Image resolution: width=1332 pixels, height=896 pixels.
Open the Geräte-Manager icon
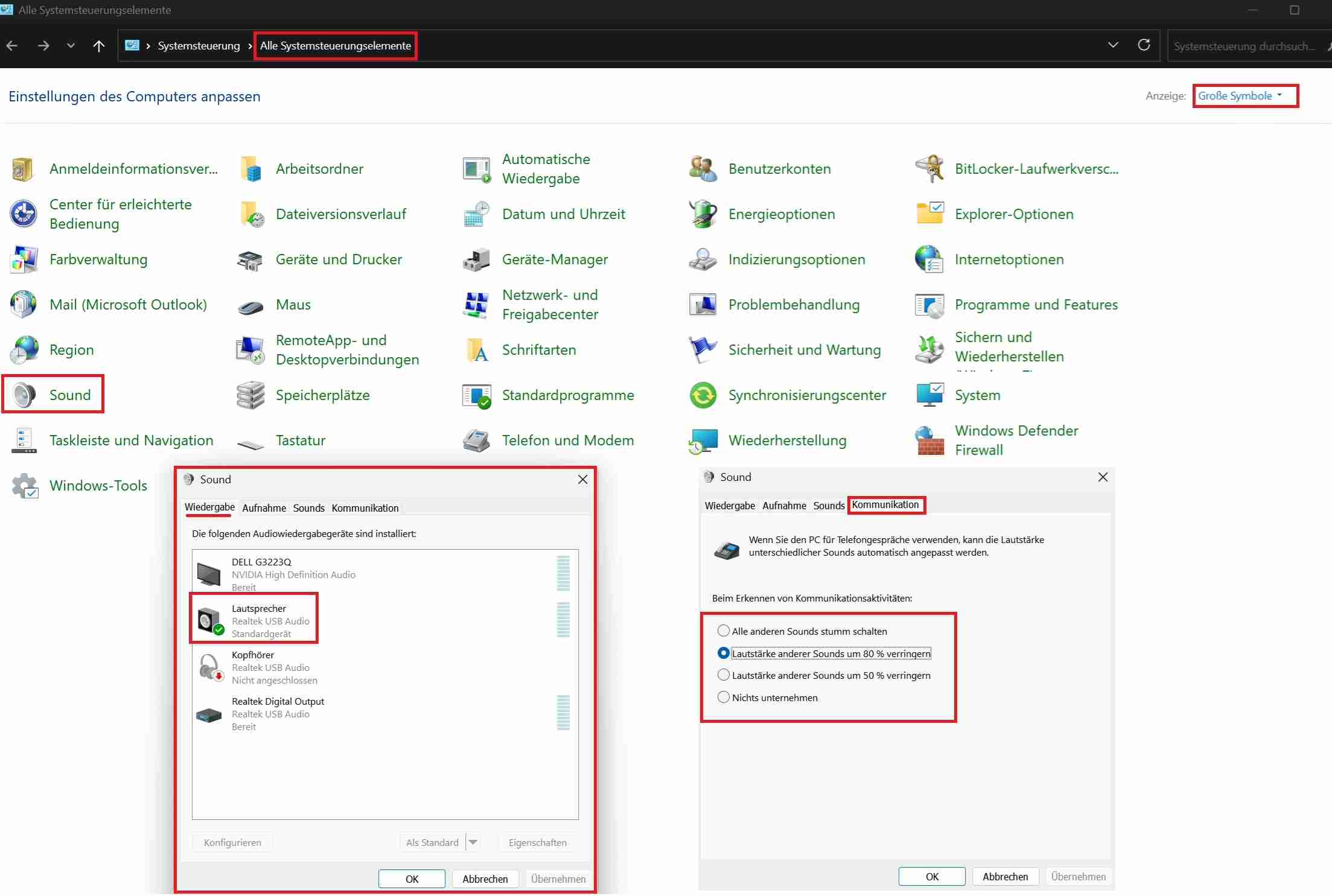[476, 260]
